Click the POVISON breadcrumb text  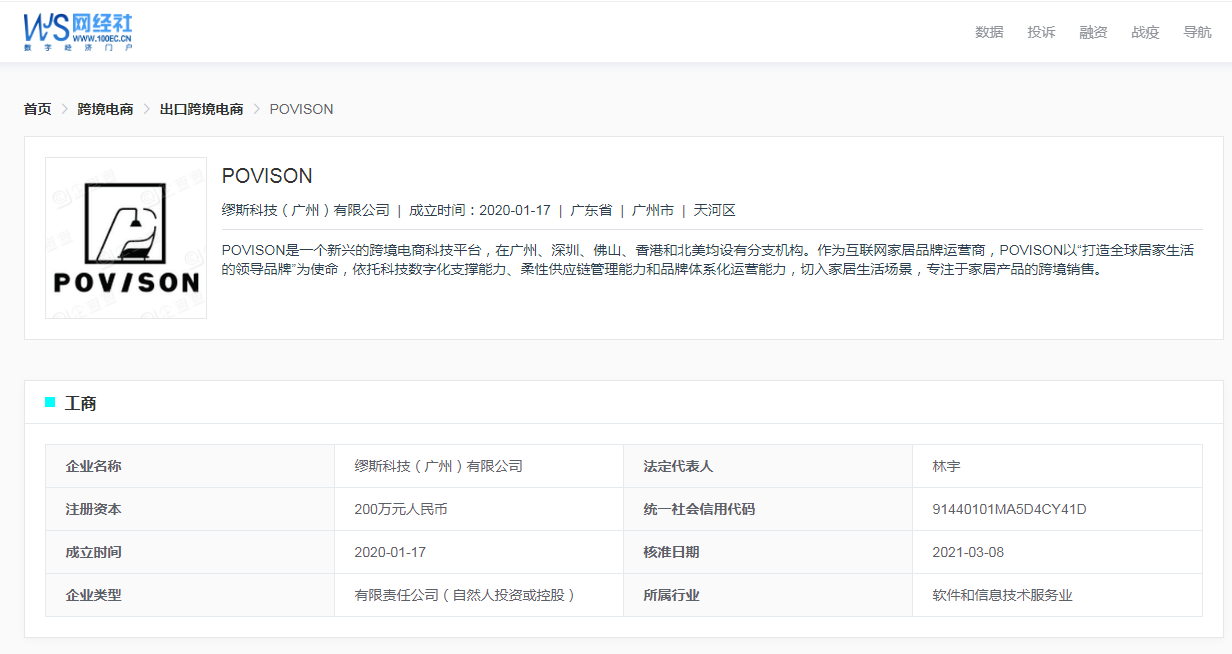point(302,109)
